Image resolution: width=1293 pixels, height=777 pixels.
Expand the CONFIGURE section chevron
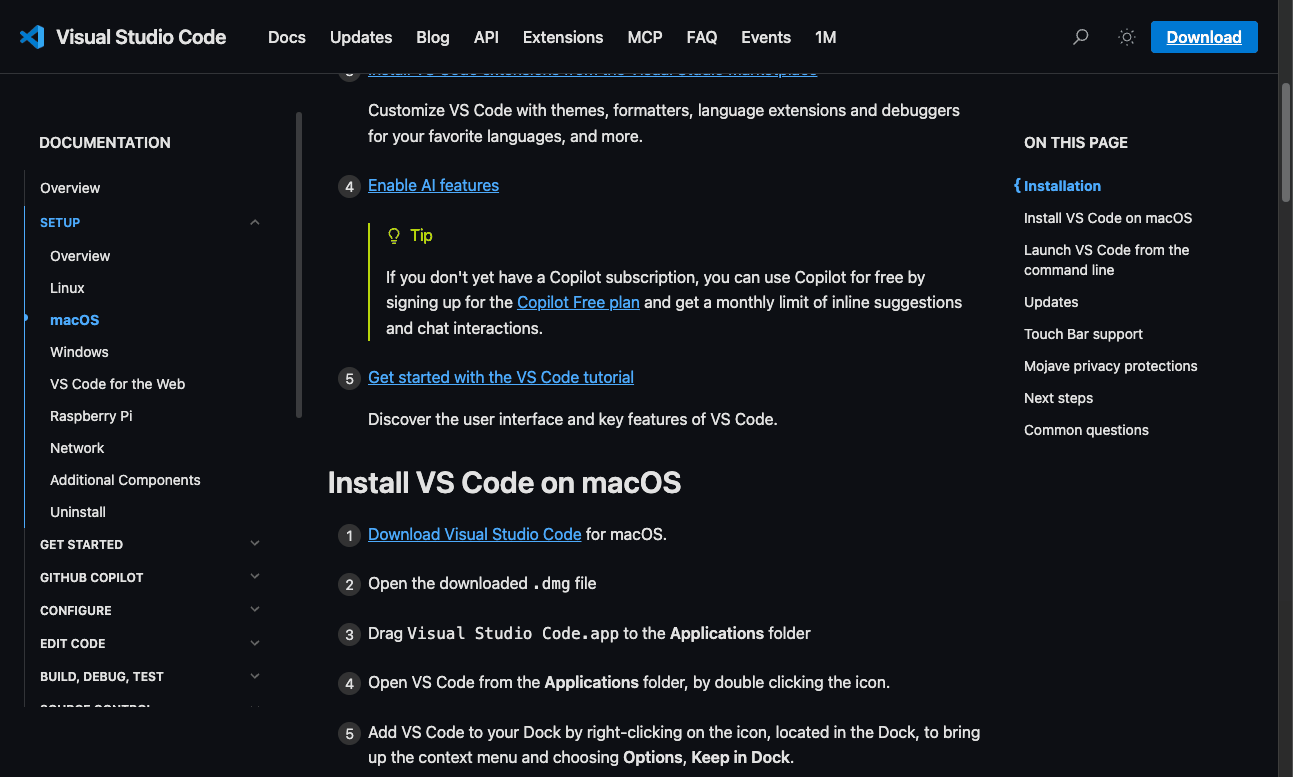(255, 610)
